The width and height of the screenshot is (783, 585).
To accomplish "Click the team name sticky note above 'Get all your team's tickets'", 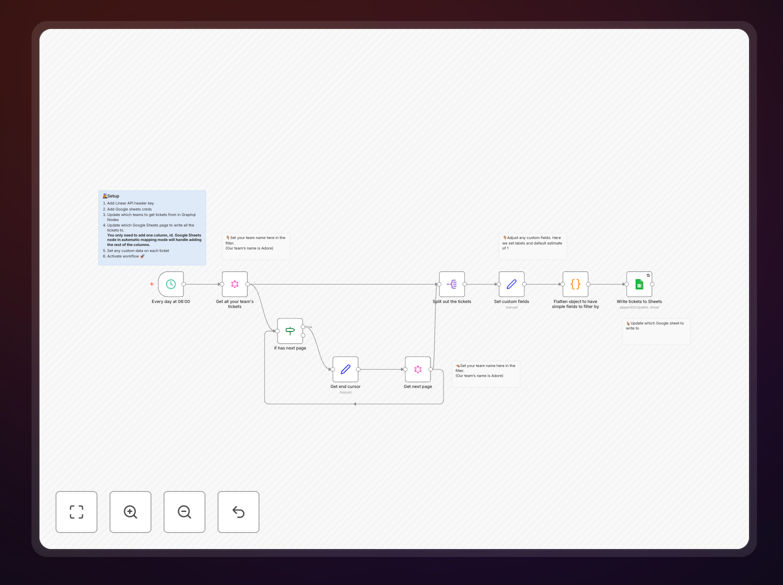I will coord(256,246).
